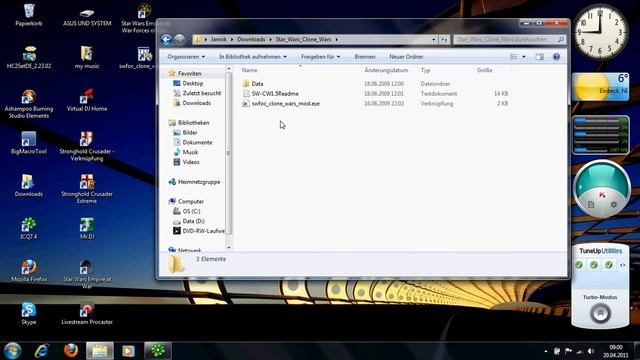Image resolution: width=640 pixels, height=360 pixels.
Task: Open the Windows Start orb
Action: (13, 351)
